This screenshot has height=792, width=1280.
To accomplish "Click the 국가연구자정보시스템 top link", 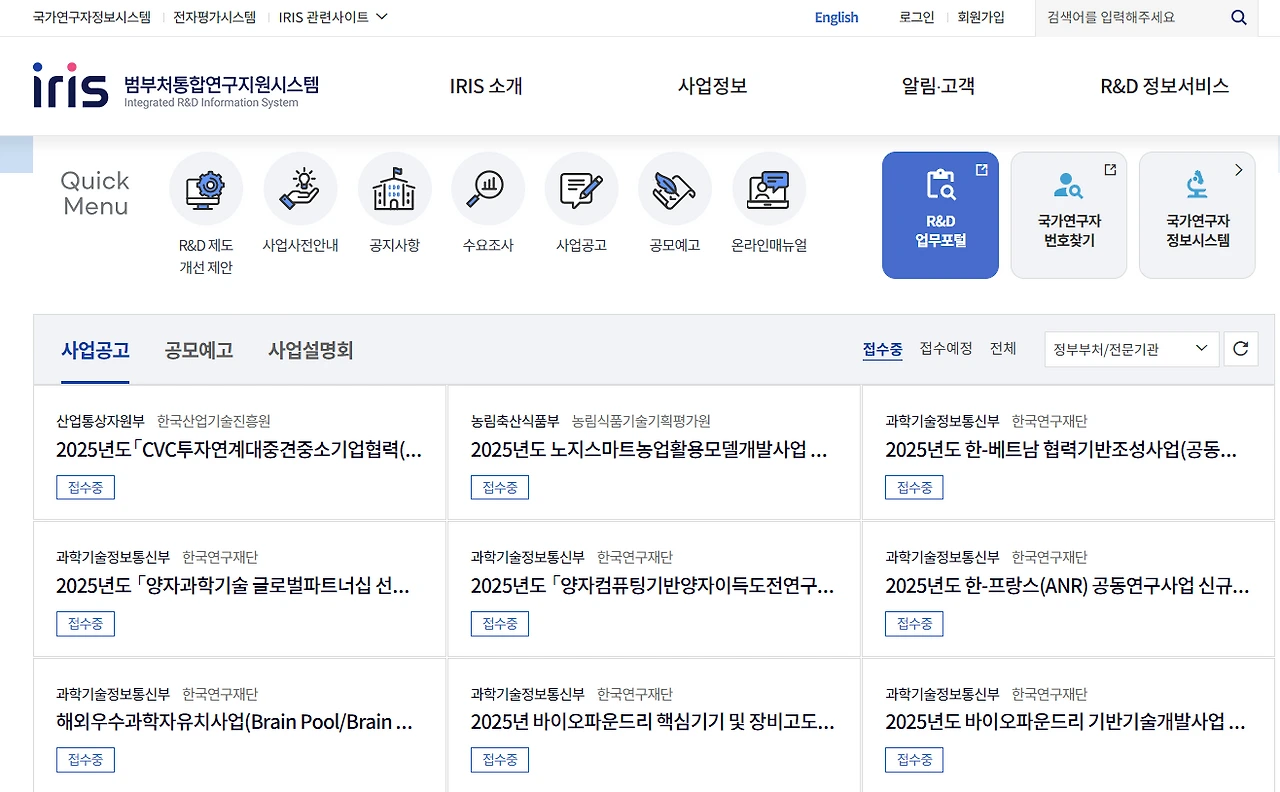I will 91,17.
